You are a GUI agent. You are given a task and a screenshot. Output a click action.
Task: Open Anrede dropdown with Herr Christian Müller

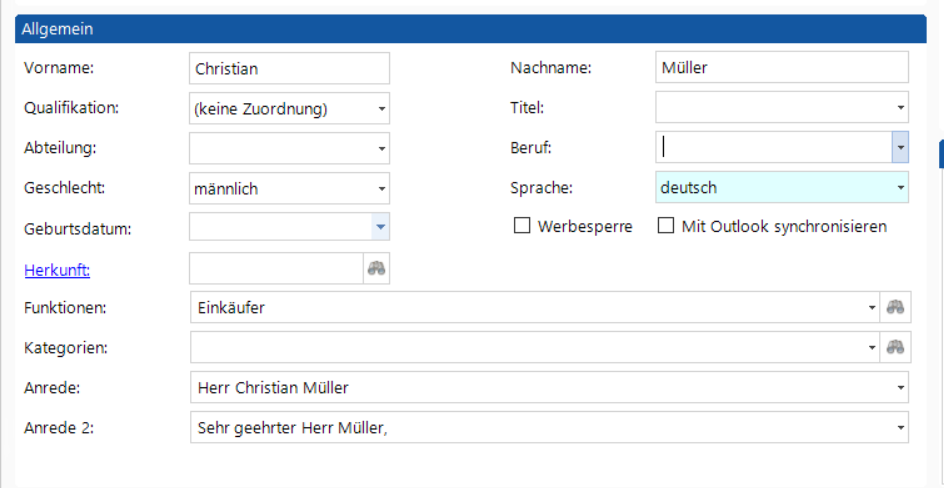550,388
